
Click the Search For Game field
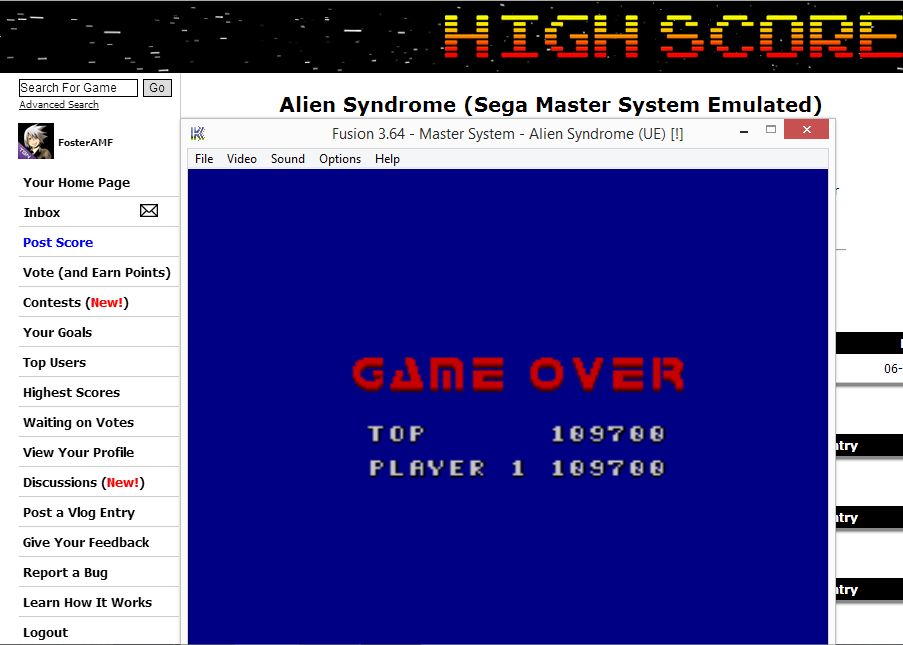78,88
